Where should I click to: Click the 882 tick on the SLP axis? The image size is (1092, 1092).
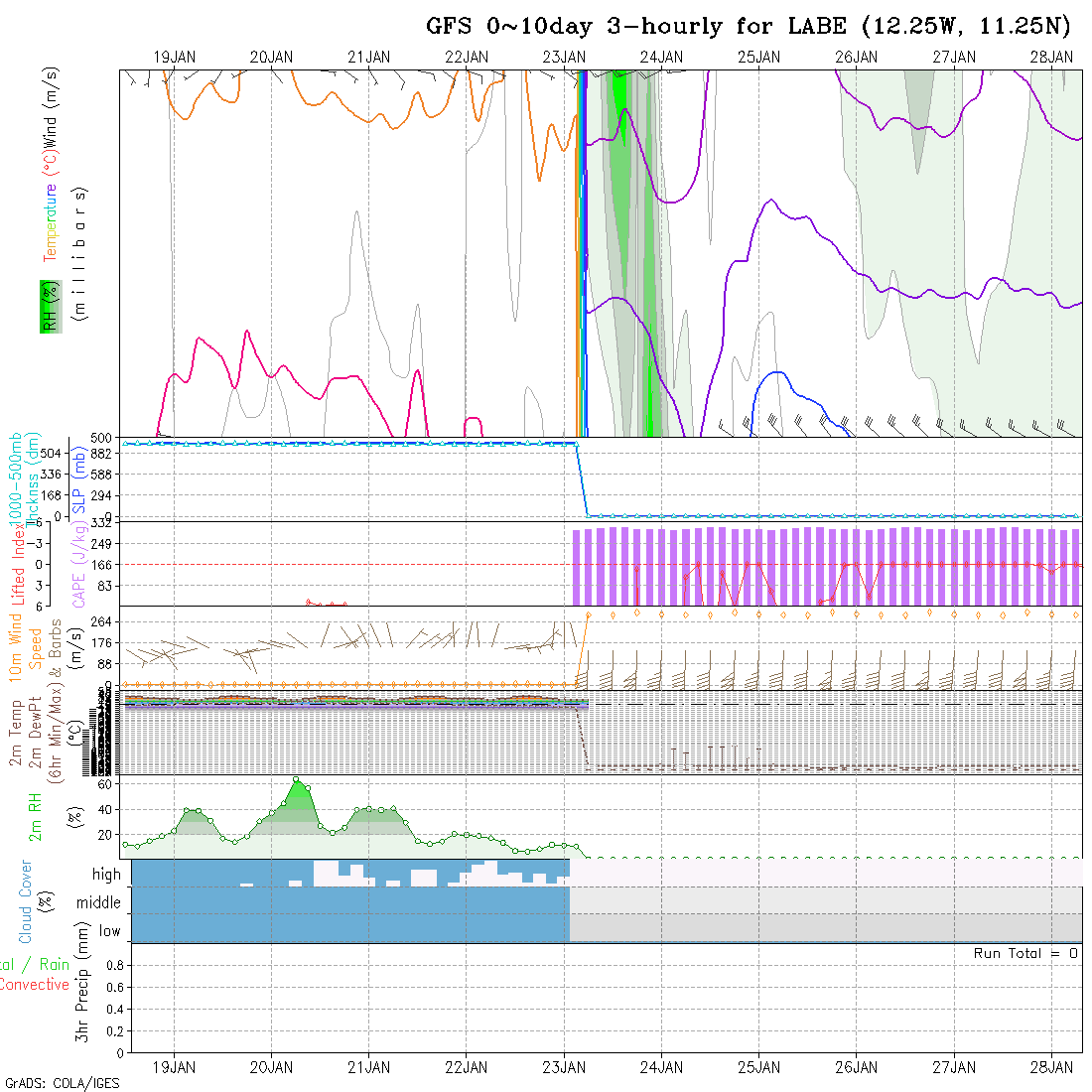tap(101, 454)
